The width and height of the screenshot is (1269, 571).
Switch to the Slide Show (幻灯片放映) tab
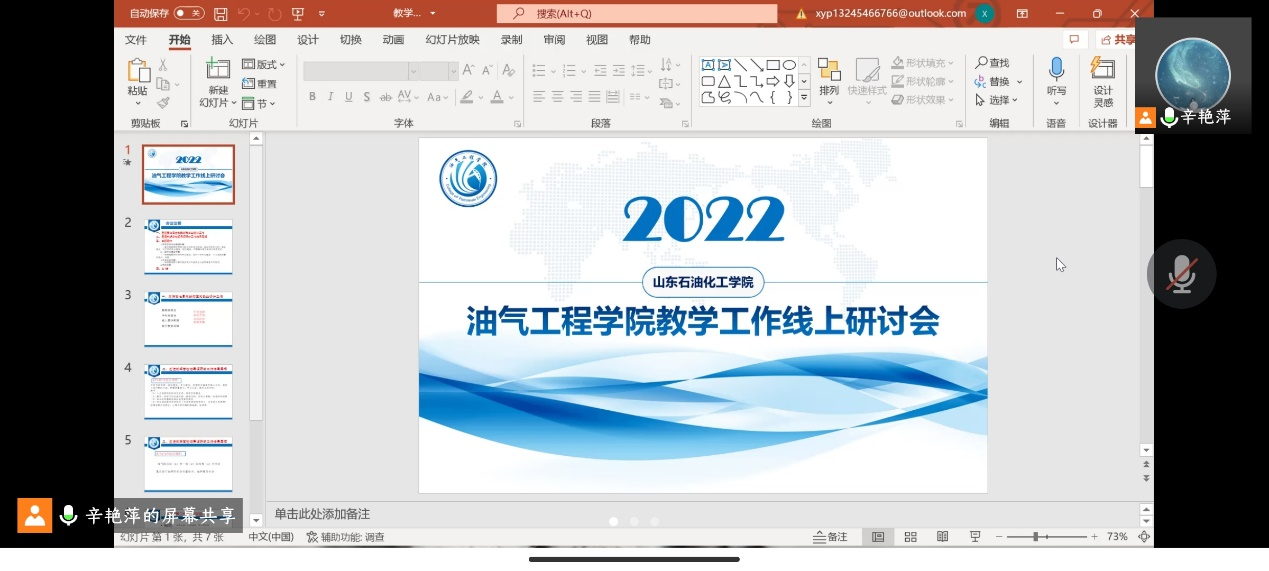[x=452, y=40]
